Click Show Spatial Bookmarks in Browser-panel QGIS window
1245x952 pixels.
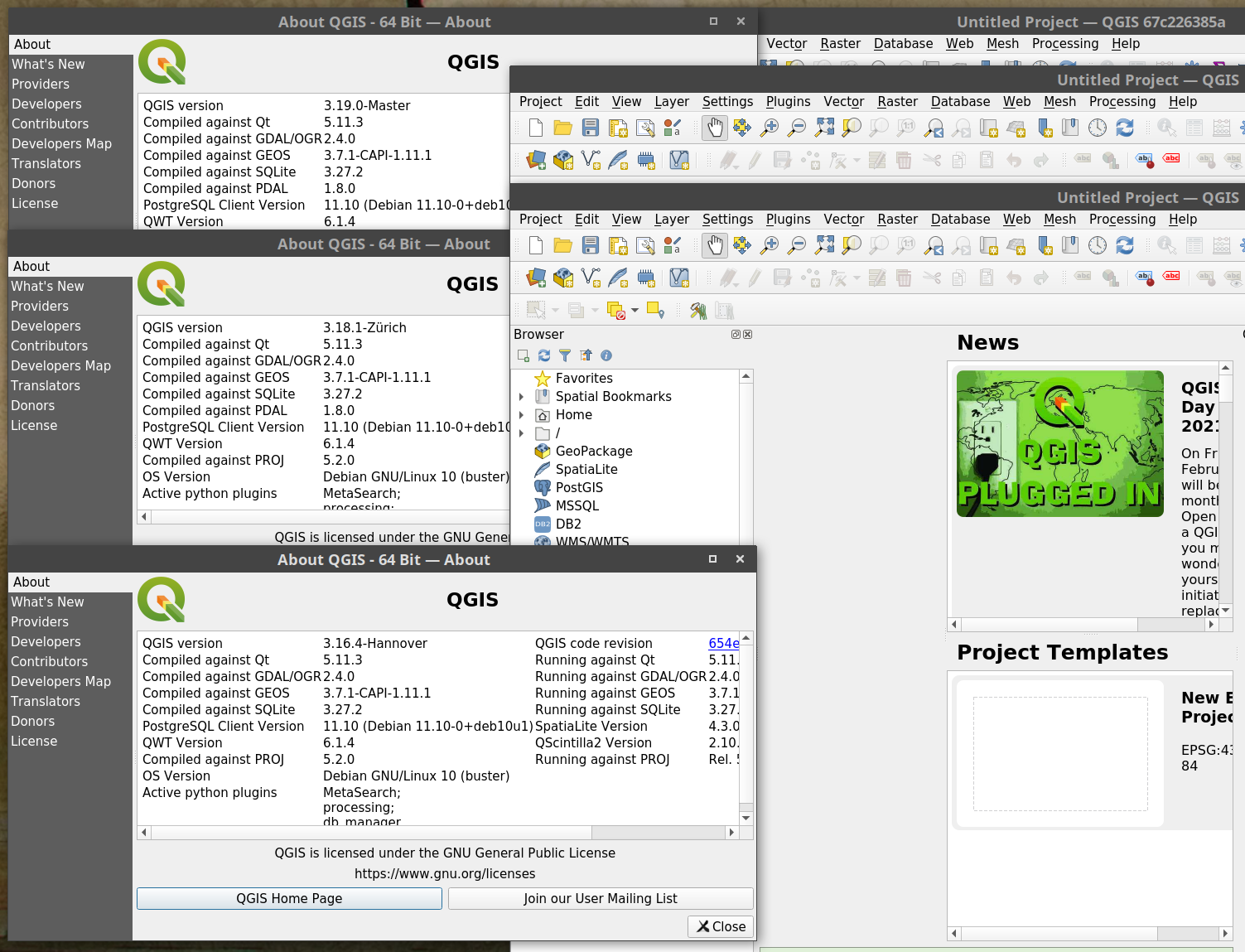click(1070, 245)
